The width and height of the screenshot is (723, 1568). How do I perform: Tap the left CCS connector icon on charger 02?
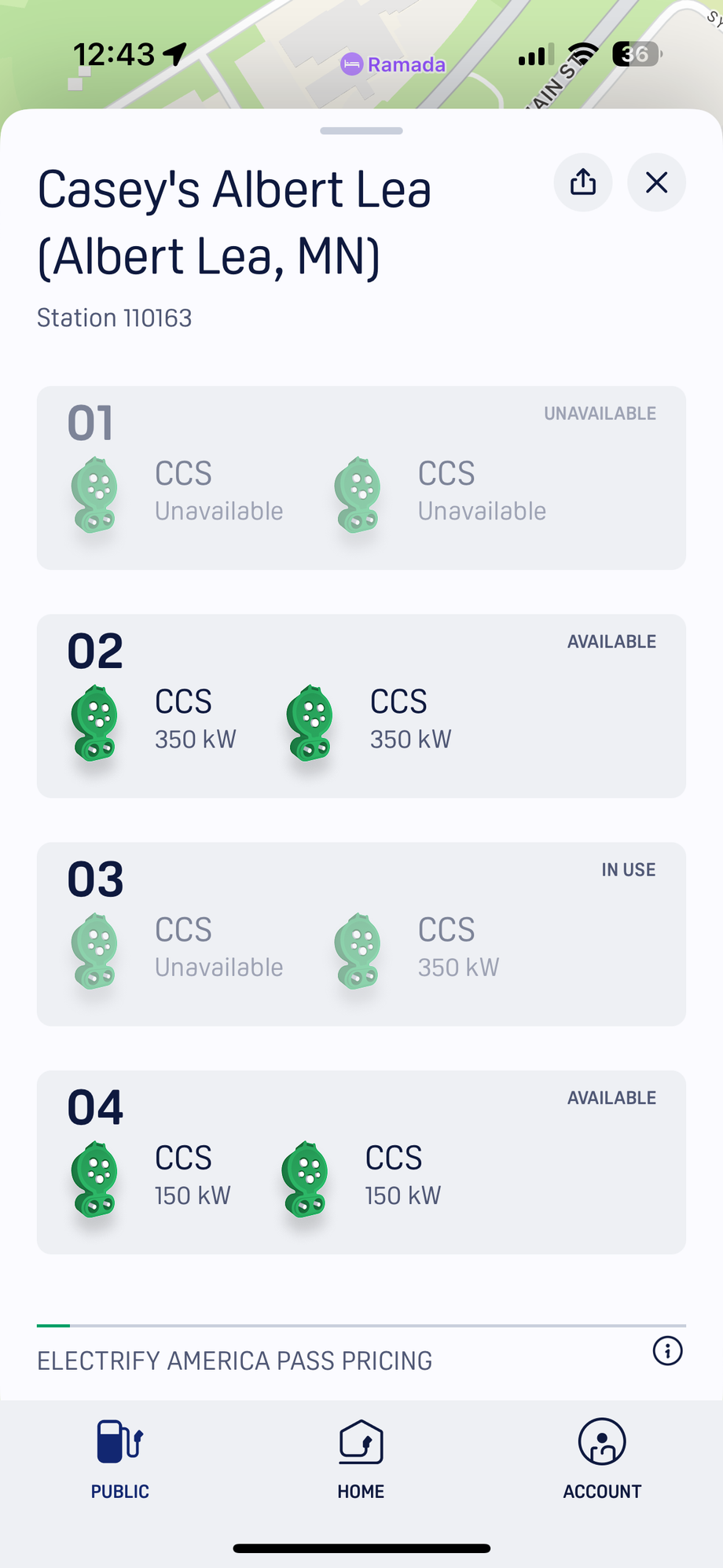coord(94,722)
